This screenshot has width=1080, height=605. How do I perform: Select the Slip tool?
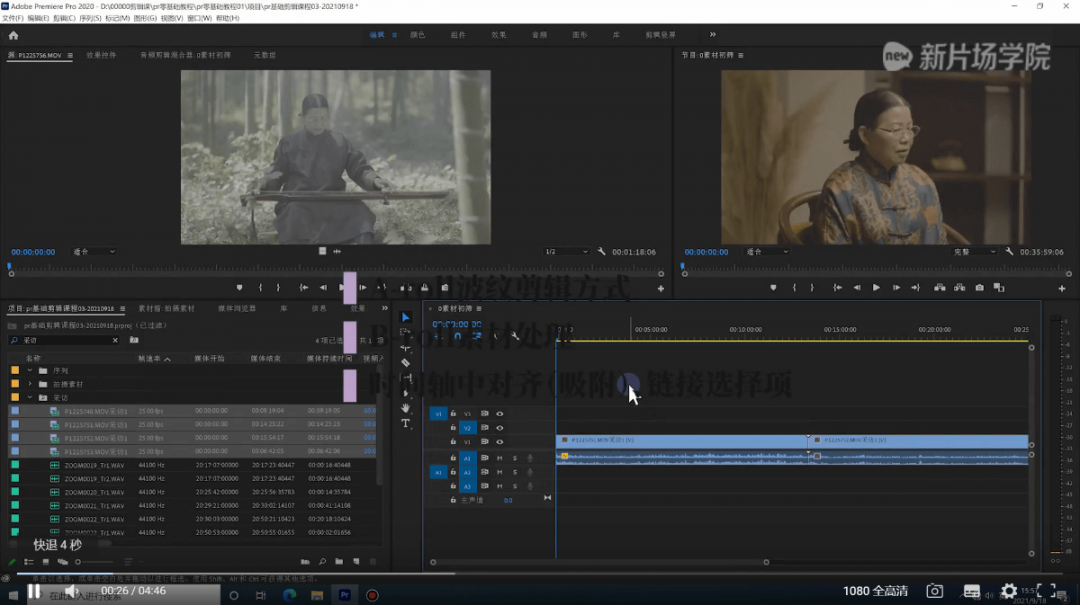(x=406, y=378)
